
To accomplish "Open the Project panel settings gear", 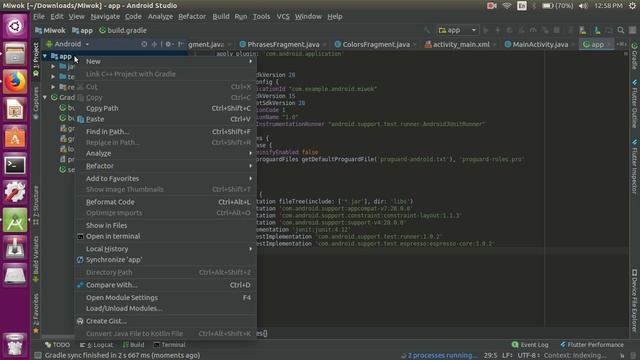I will (169, 44).
